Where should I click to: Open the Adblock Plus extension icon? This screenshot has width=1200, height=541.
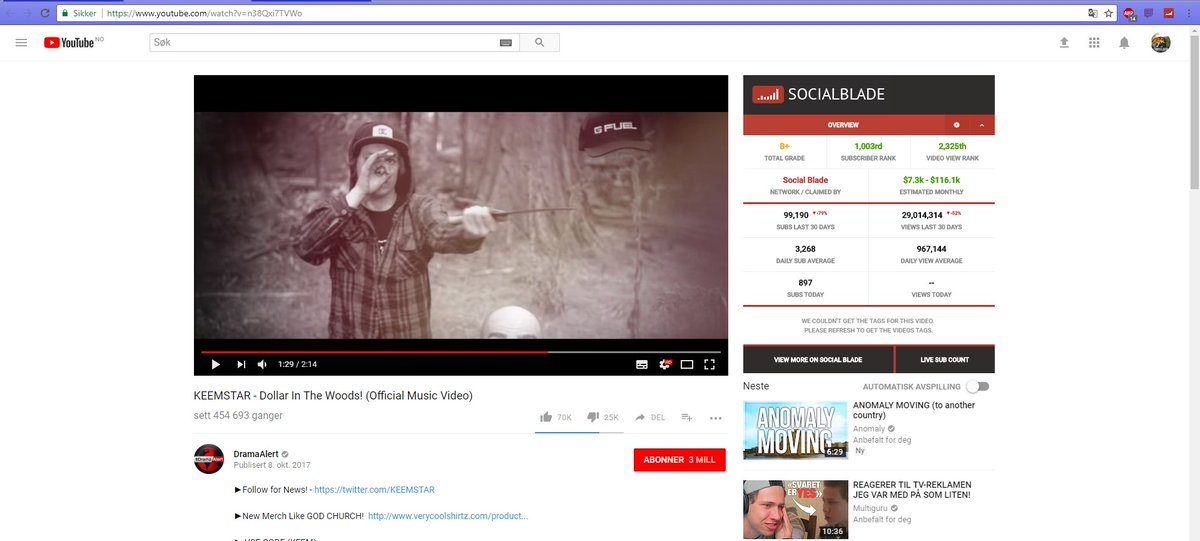click(x=1129, y=14)
